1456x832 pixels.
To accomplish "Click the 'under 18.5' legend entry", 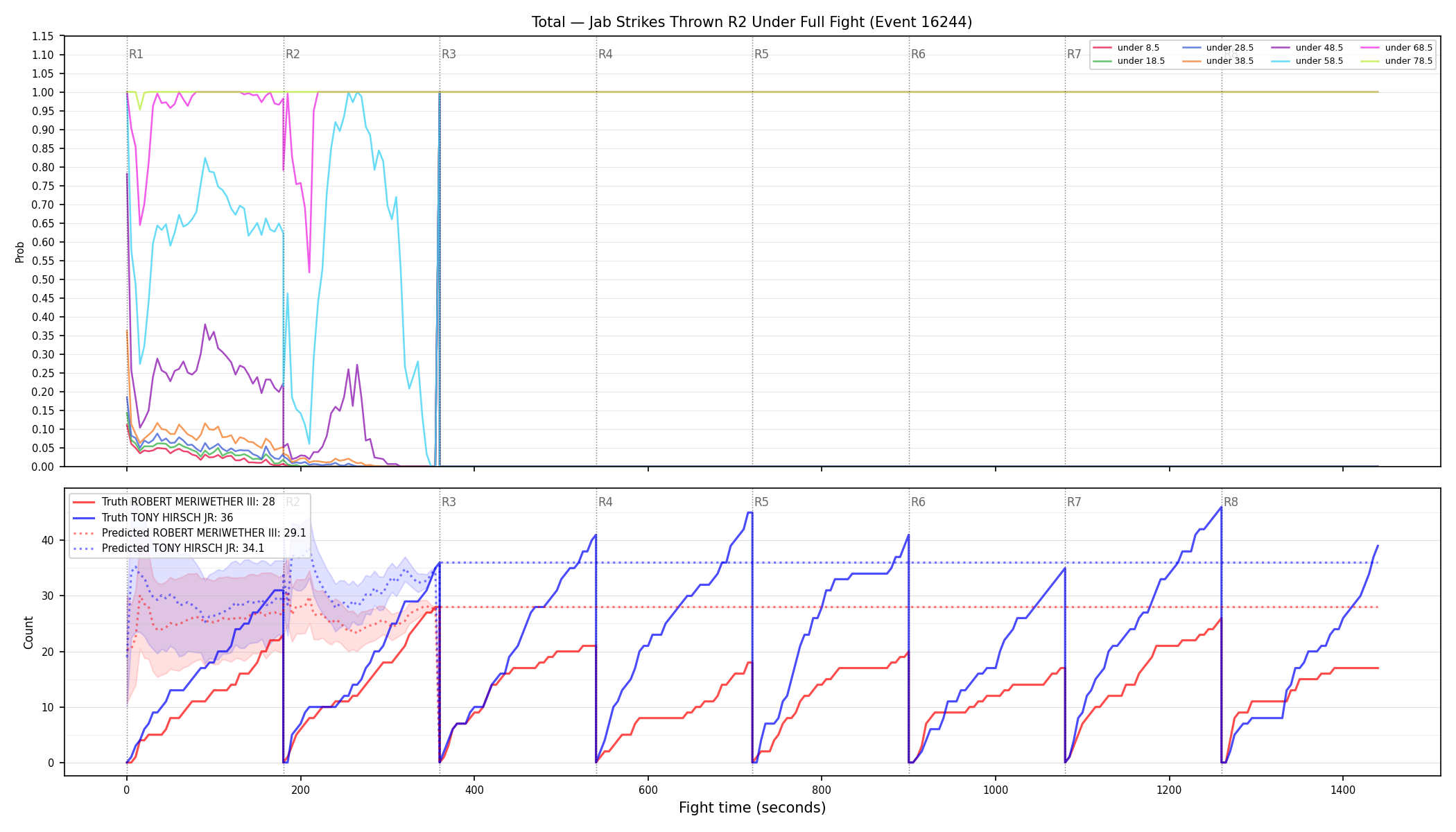I will (1129, 61).
